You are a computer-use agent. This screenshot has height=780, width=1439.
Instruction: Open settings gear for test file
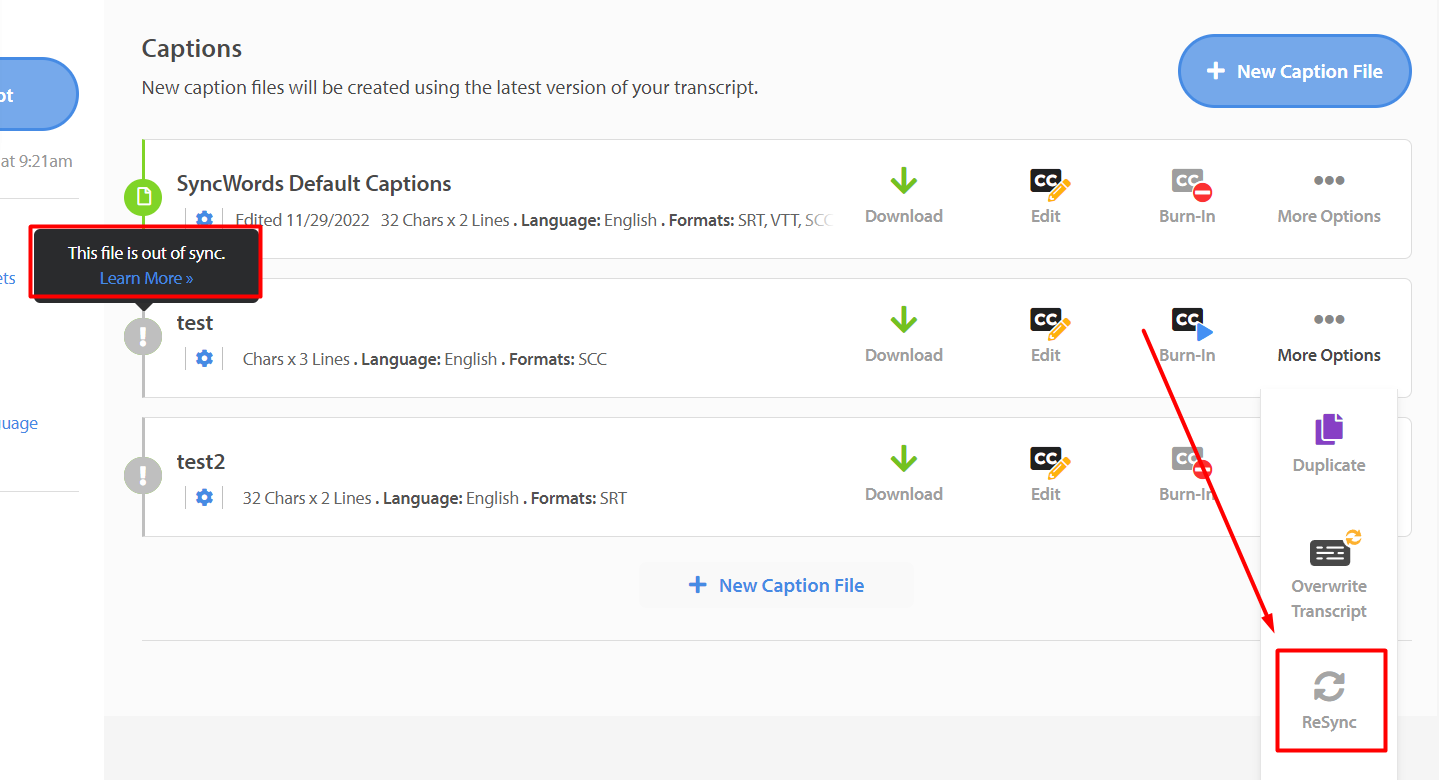coord(204,358)
